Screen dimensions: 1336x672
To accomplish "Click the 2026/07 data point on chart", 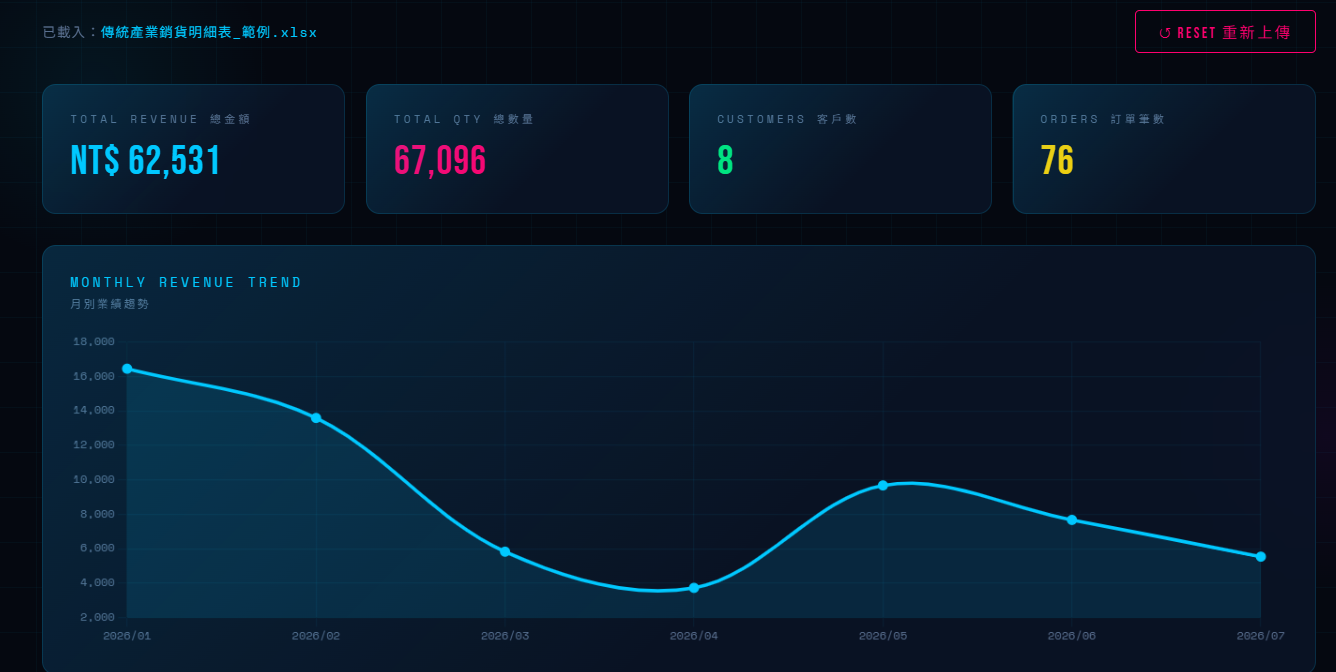I will point(1261,557).
